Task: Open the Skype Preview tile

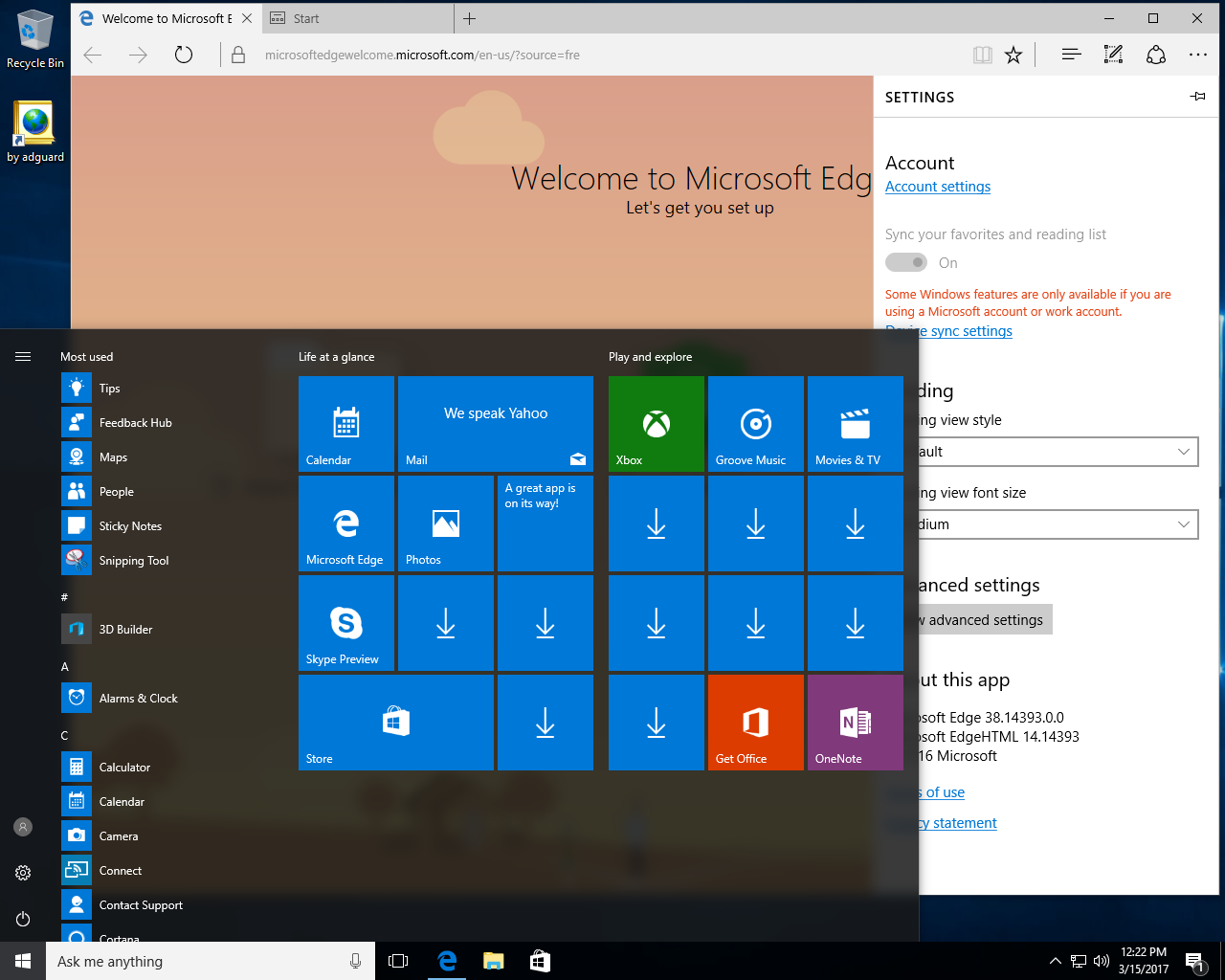Action: coord(346,623)
